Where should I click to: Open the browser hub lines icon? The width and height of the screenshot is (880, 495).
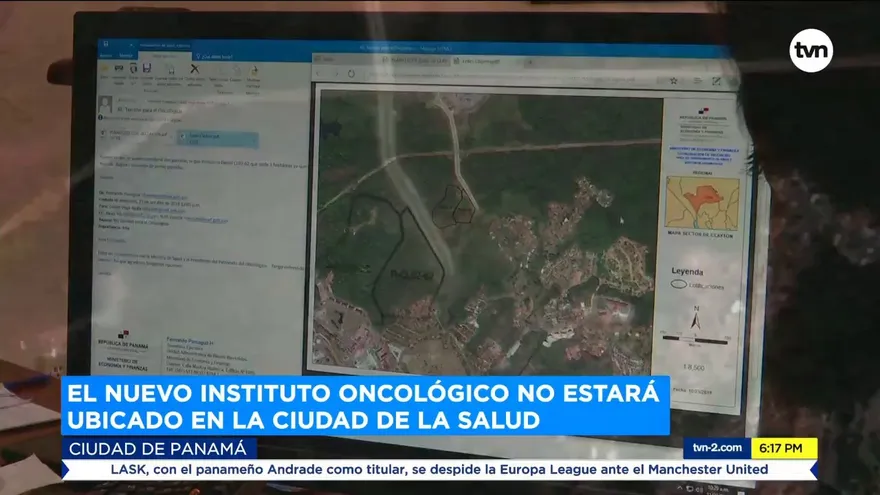tap(698, 81)
